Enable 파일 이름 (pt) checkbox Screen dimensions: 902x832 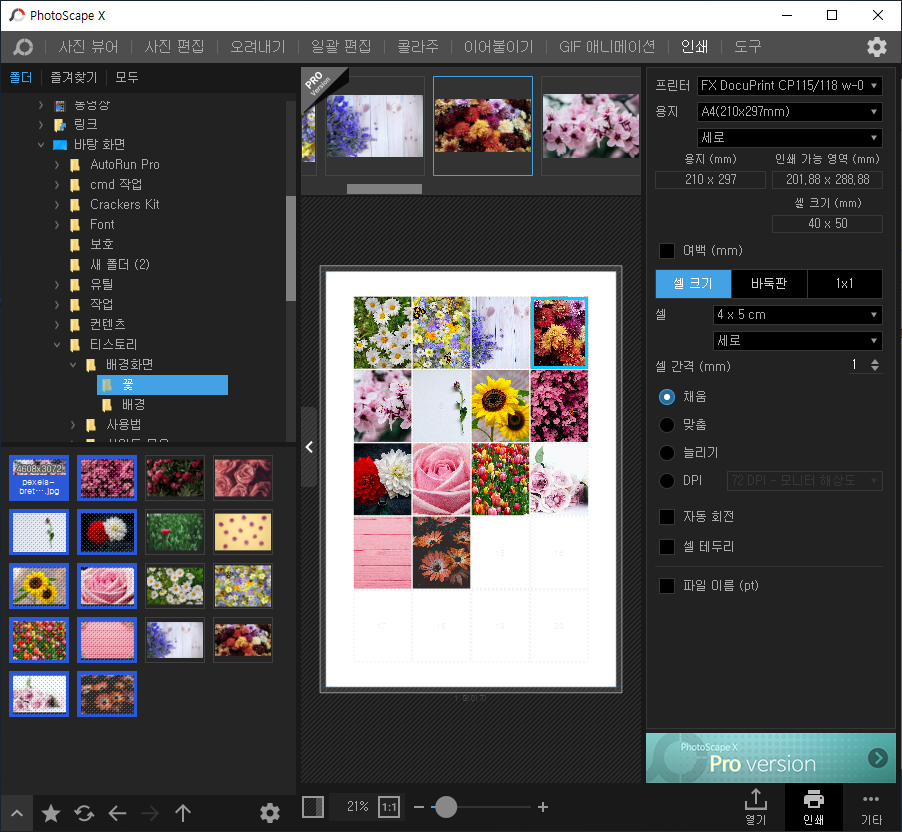pyautogui.click(x=667, y=586)
